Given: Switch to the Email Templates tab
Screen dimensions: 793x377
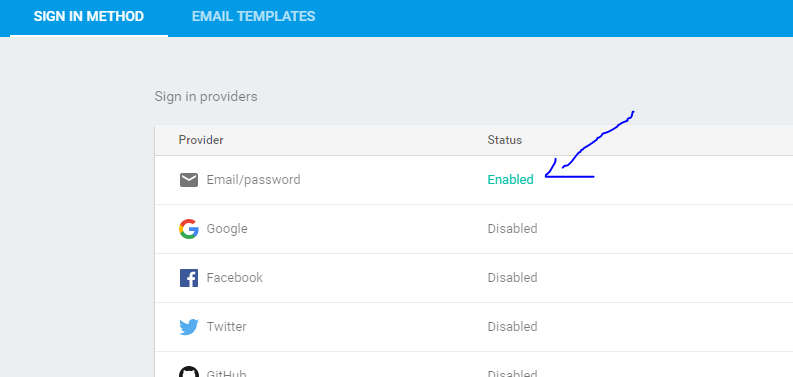Looking at the screenshot, I should 253,16.
